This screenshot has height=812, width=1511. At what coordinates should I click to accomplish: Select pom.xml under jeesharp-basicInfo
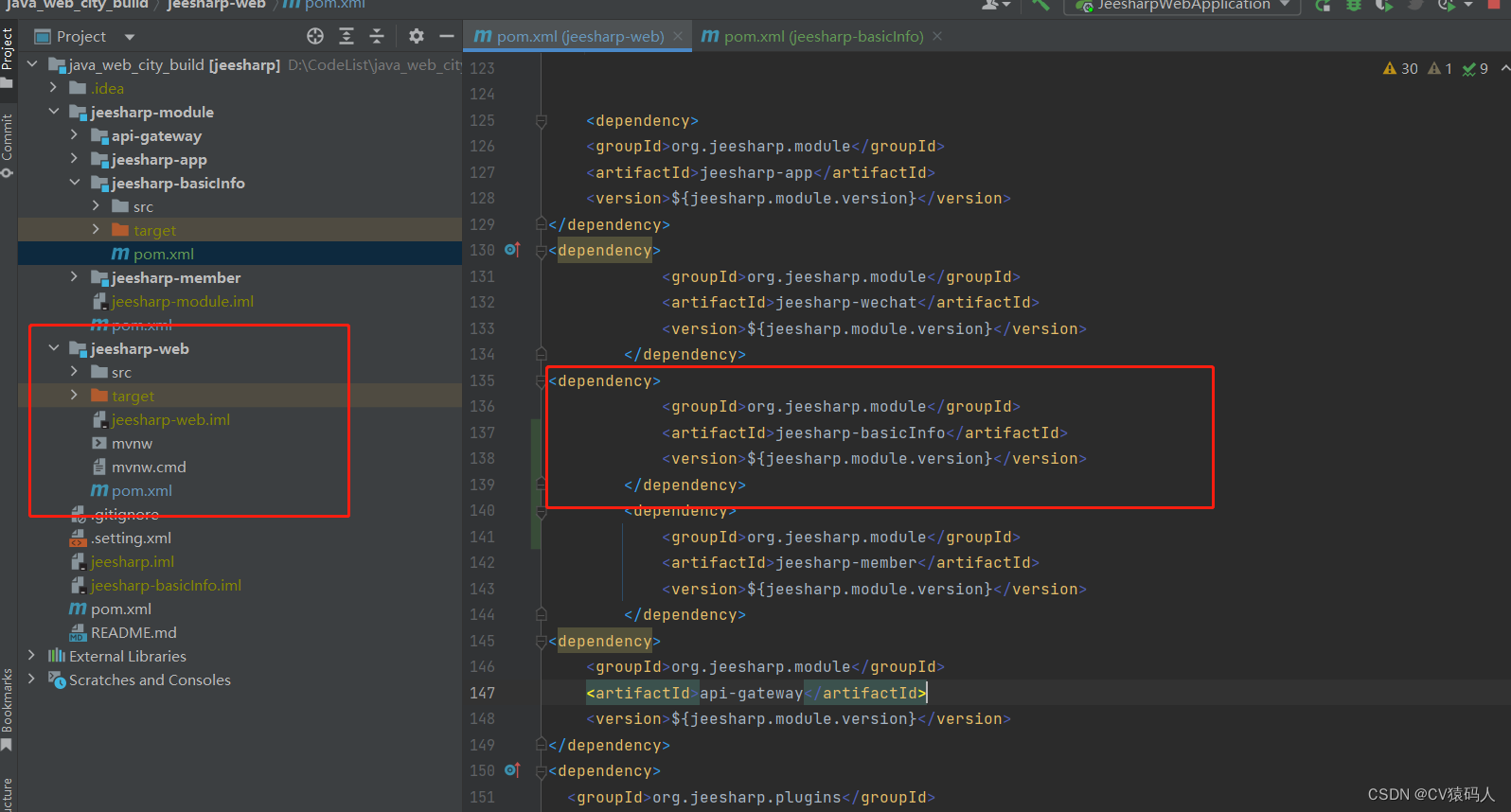pos(240,254)
